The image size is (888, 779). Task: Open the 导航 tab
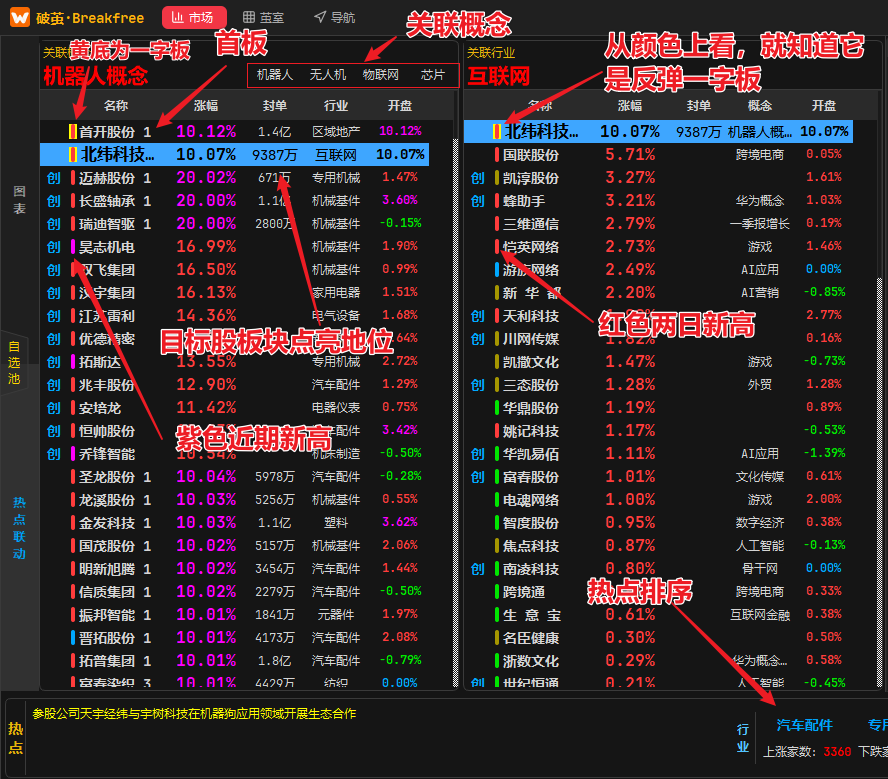(335, 18)
